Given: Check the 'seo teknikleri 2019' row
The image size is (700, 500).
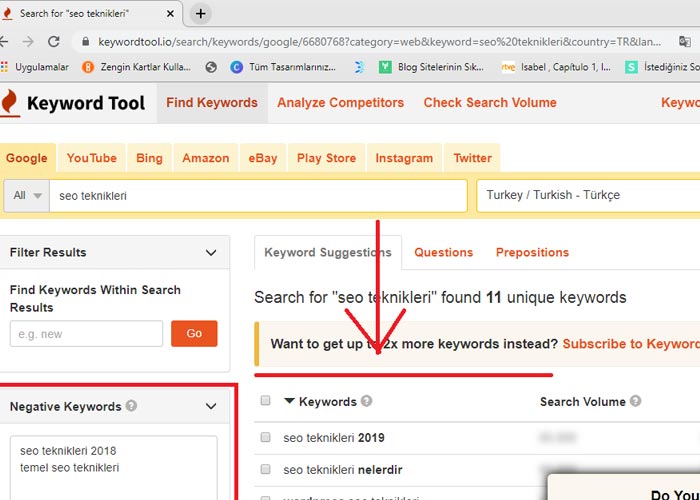Looking at the screenshot, I should click(265, 437).
